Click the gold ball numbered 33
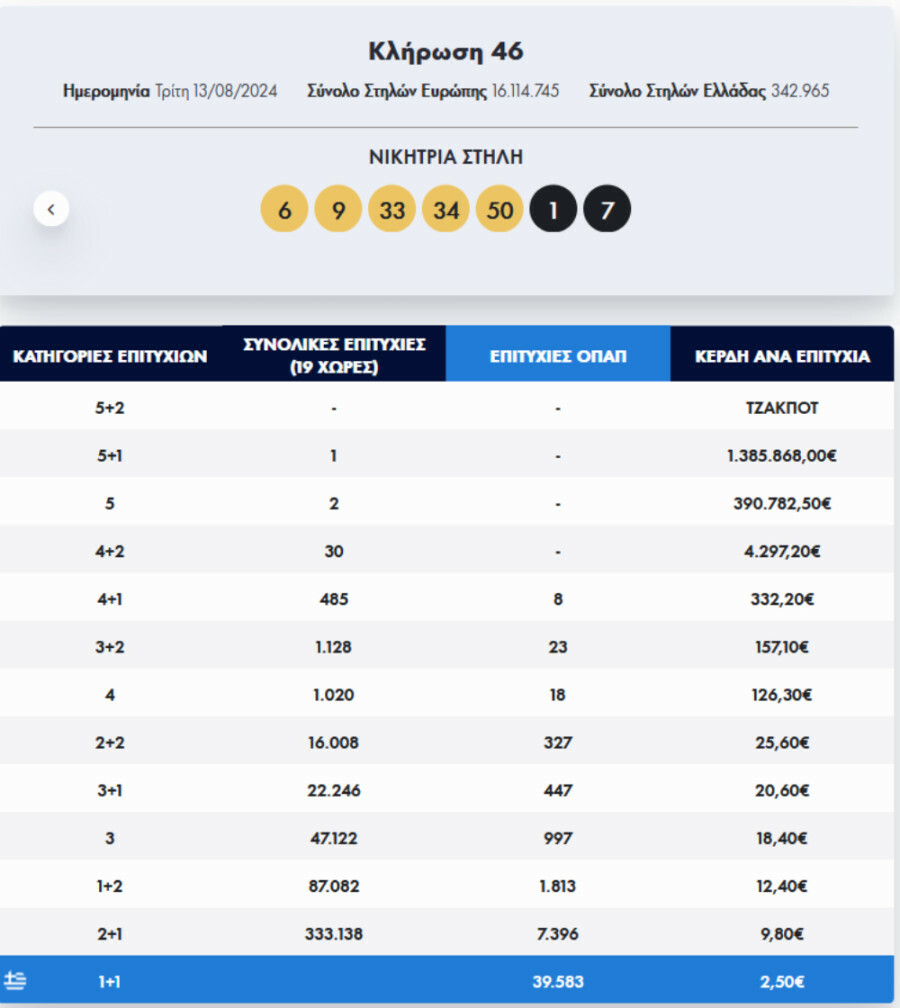This screenshot has width=900, height=1008. click(x=391, y=208)
